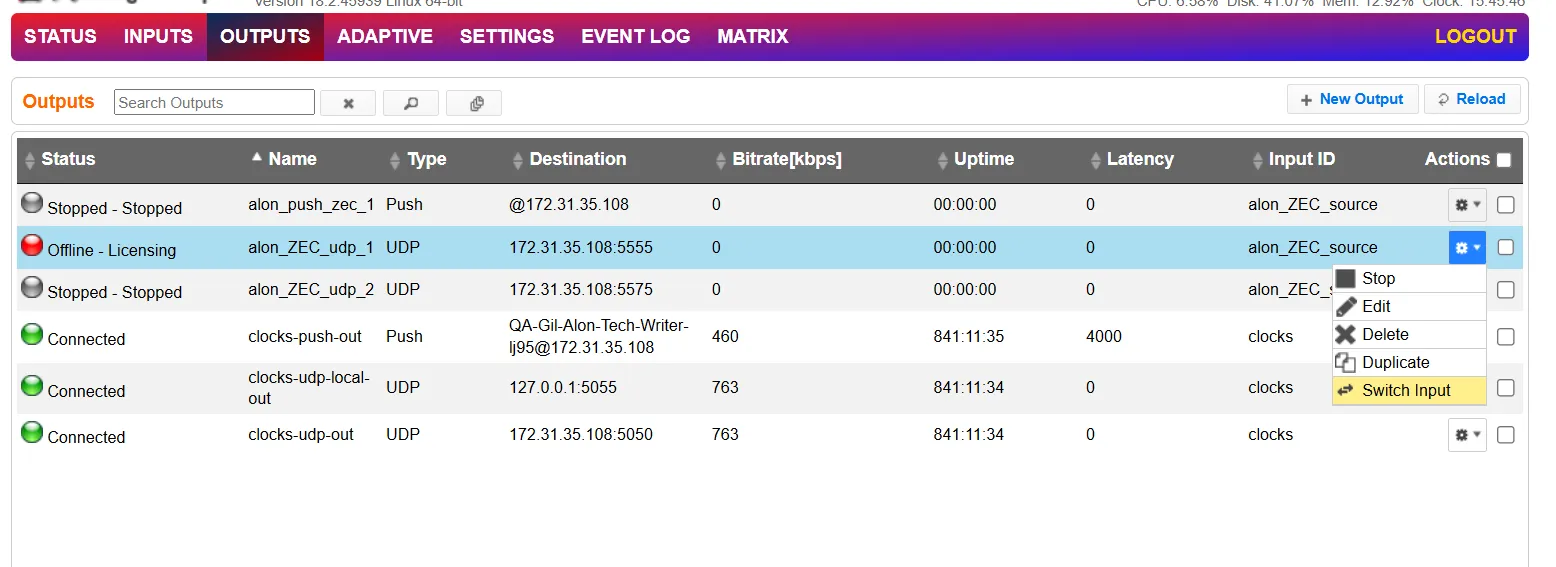This screenshot has height=567, width=1556.
Task: Click the green status ball for clocks-udp-out
Action: 32,432
